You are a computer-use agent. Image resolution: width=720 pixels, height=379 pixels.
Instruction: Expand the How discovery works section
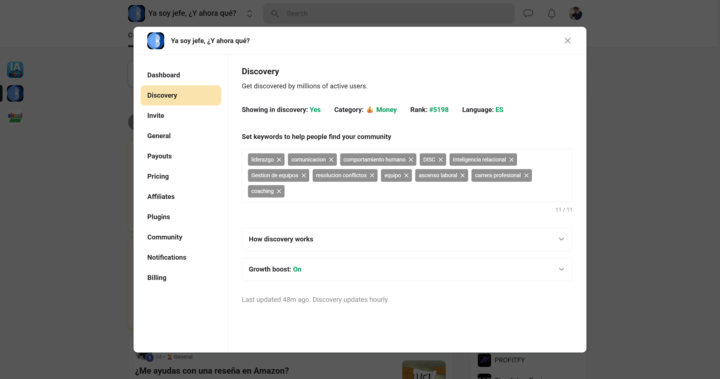tap(407, 239)
